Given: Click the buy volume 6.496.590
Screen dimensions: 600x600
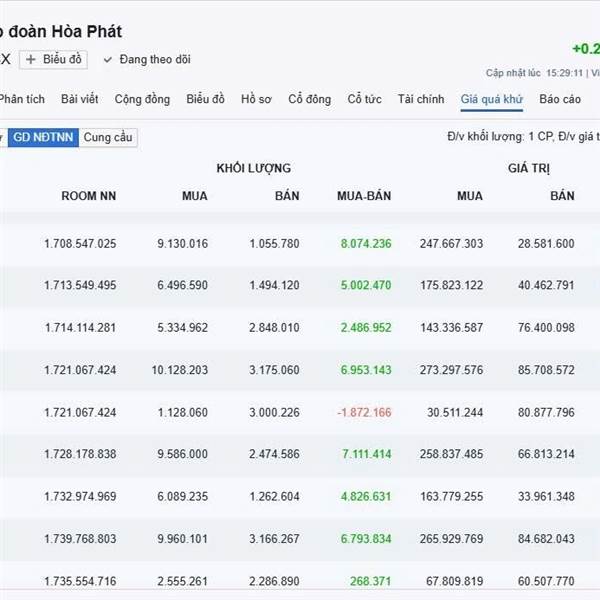Looking at the screenshot, I should [183, 285].
